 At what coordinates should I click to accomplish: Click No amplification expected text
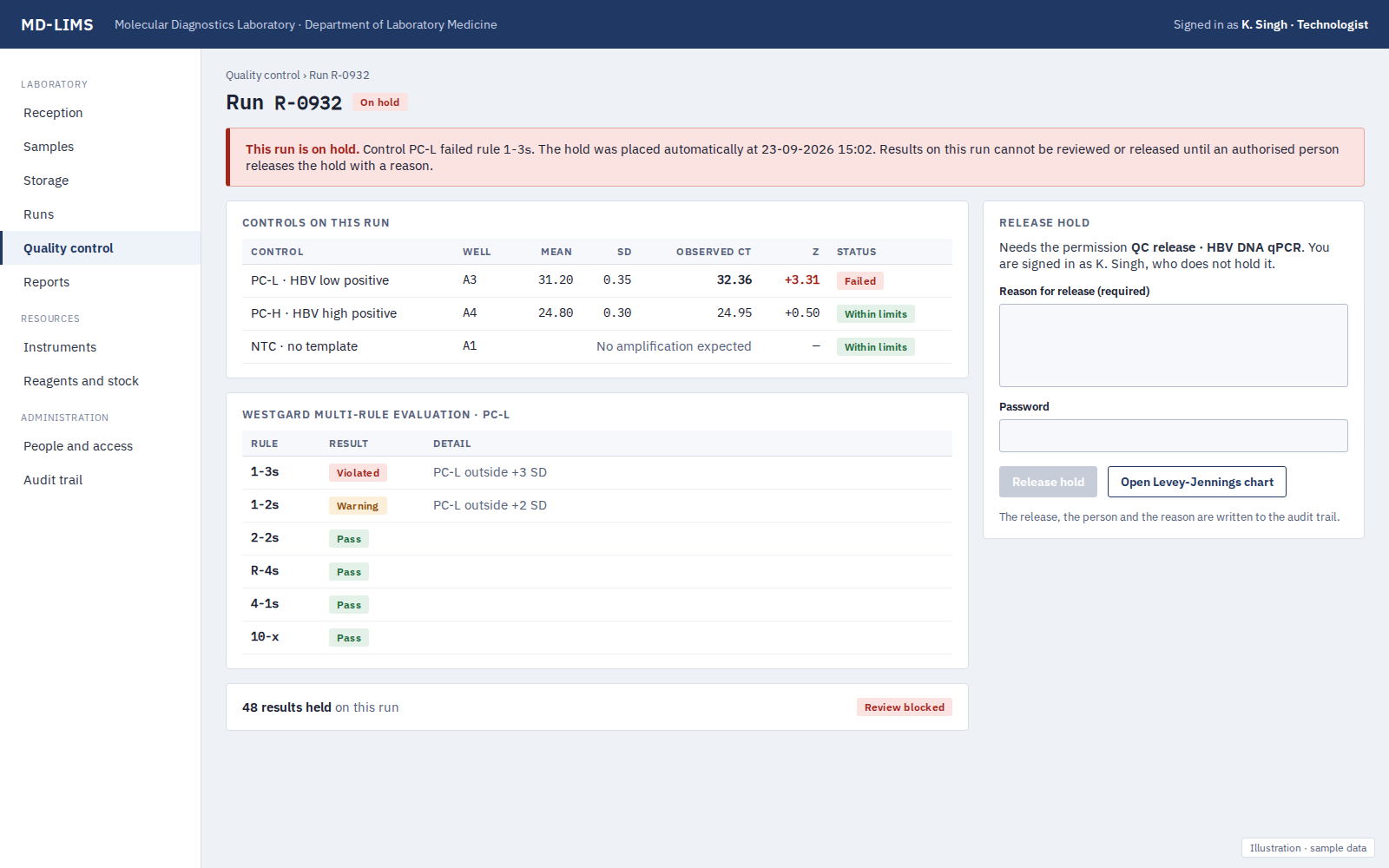tap(674, 346)
